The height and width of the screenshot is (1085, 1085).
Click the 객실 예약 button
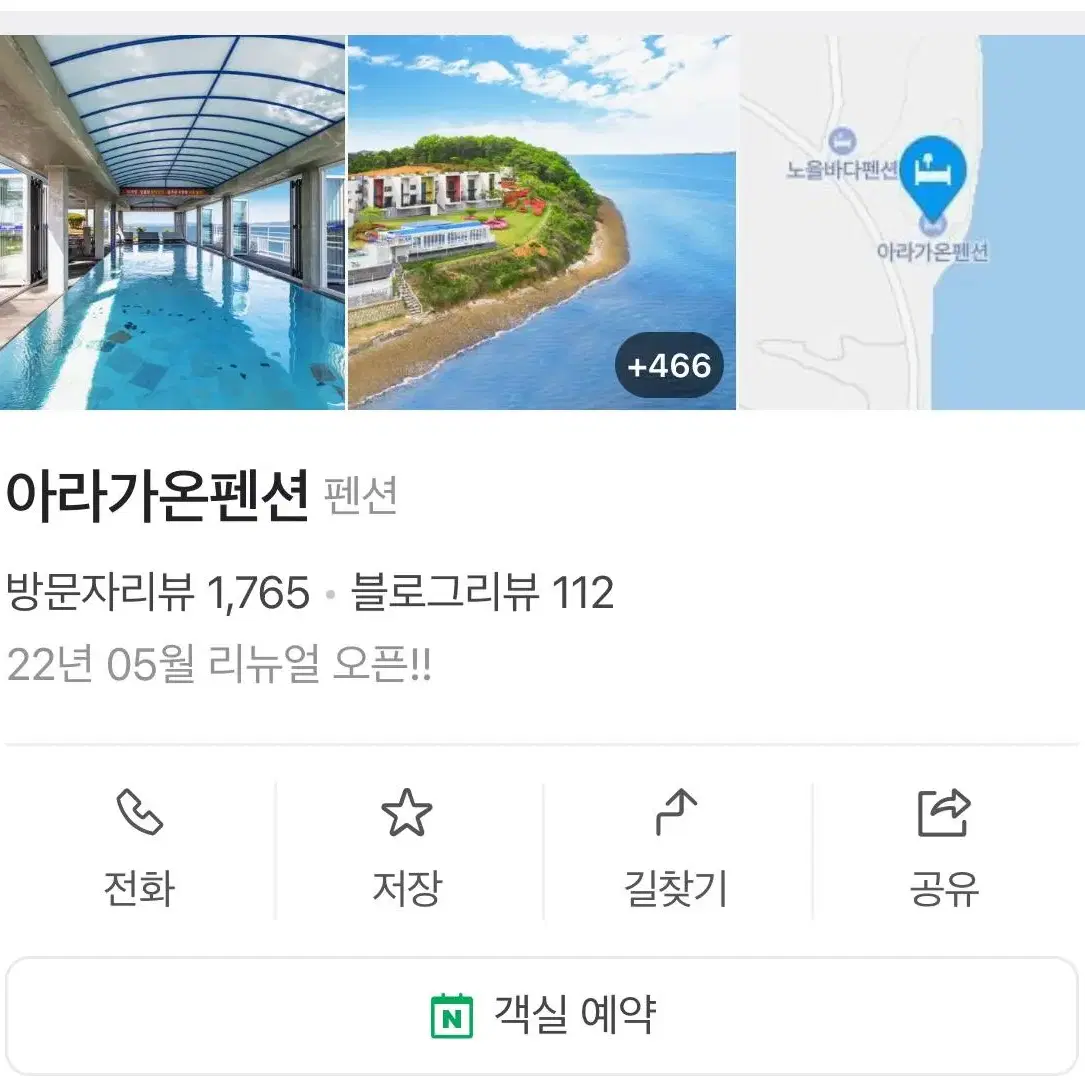pyautogui.click(x=542, y=1015)
